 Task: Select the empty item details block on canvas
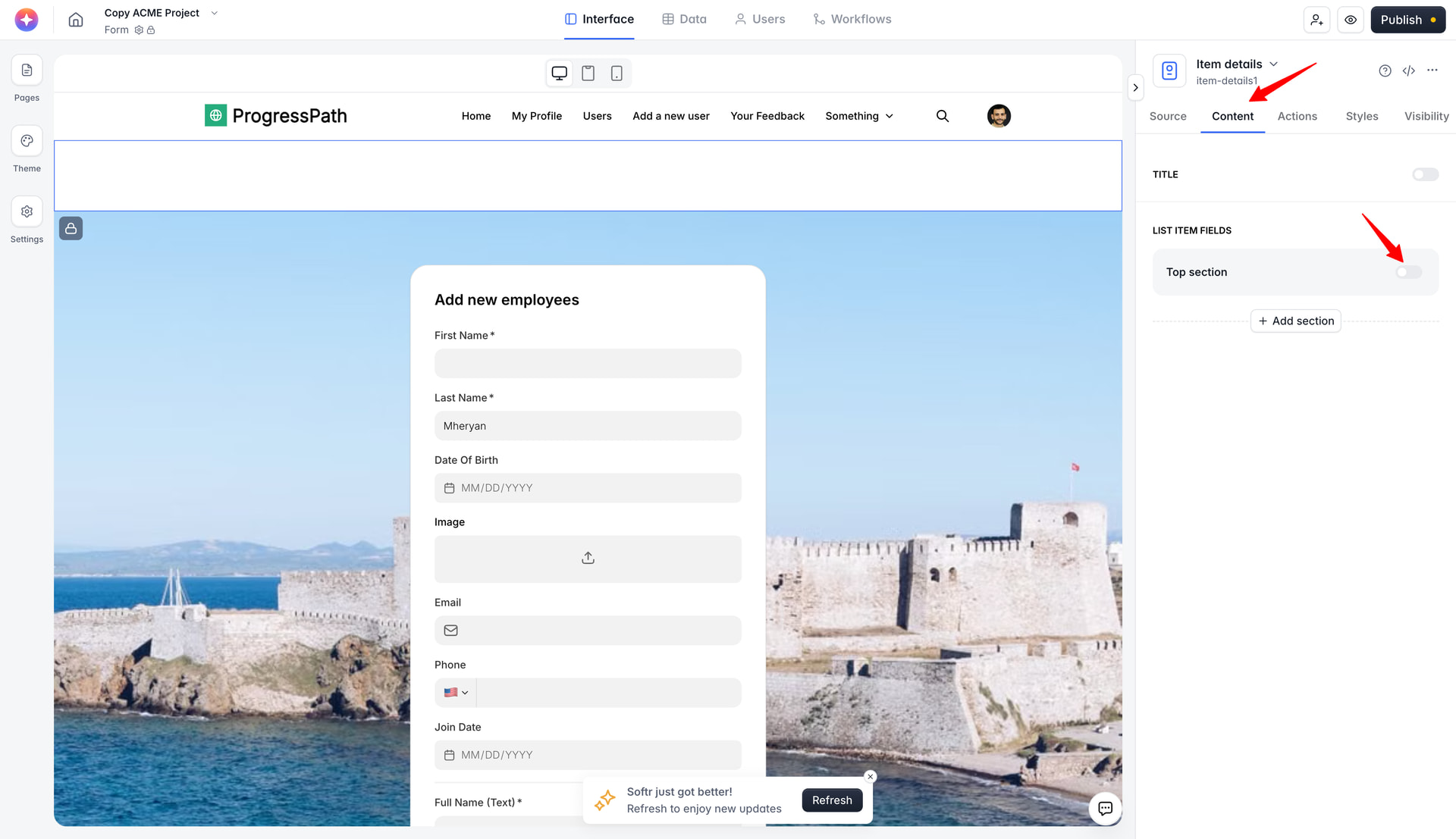point(588,176)
